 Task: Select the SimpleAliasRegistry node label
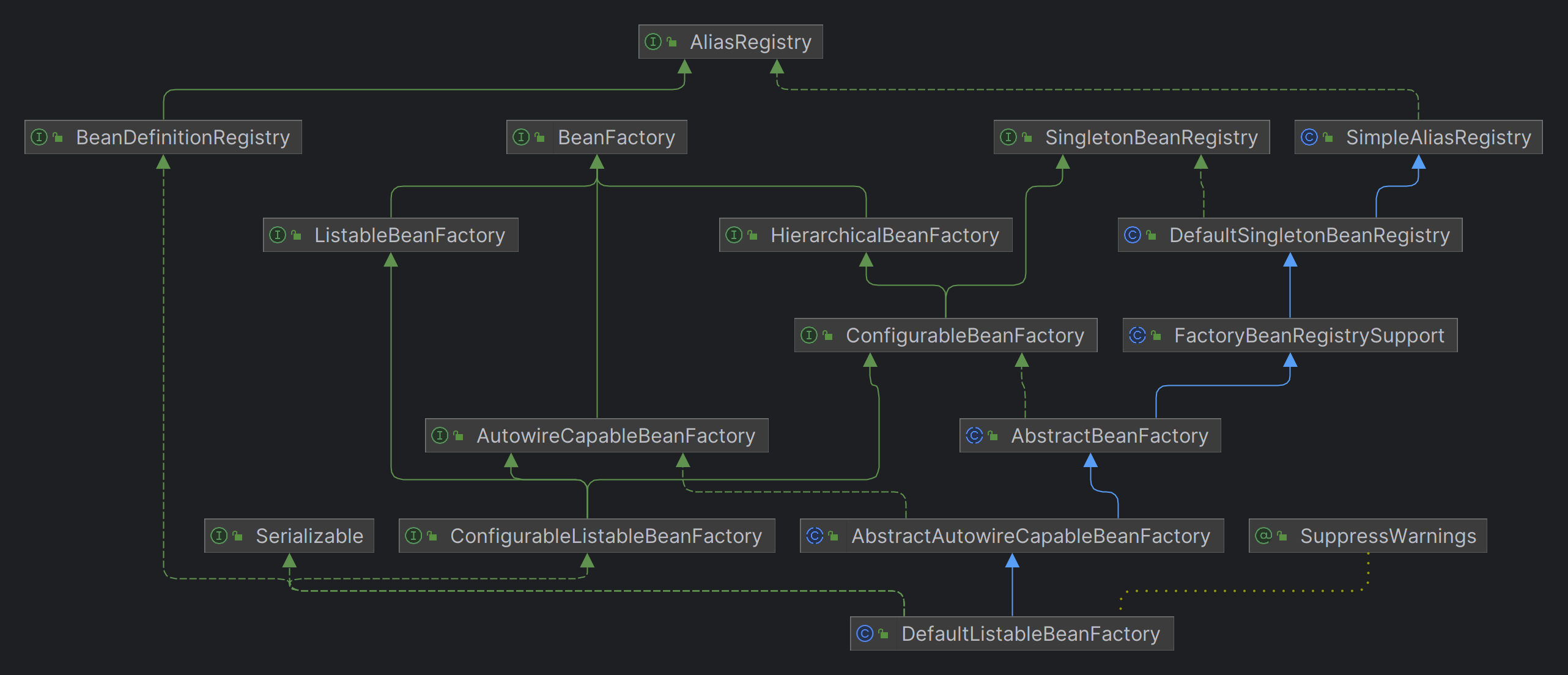[1438, 138]
